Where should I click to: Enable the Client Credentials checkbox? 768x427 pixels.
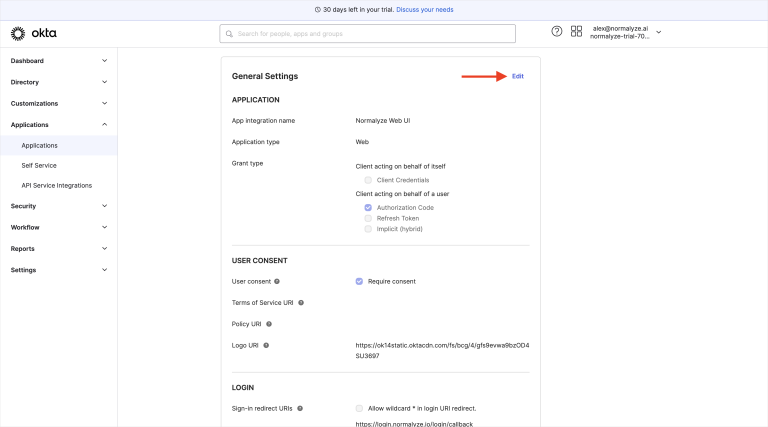pyautogui.click(x=368, y=180)
